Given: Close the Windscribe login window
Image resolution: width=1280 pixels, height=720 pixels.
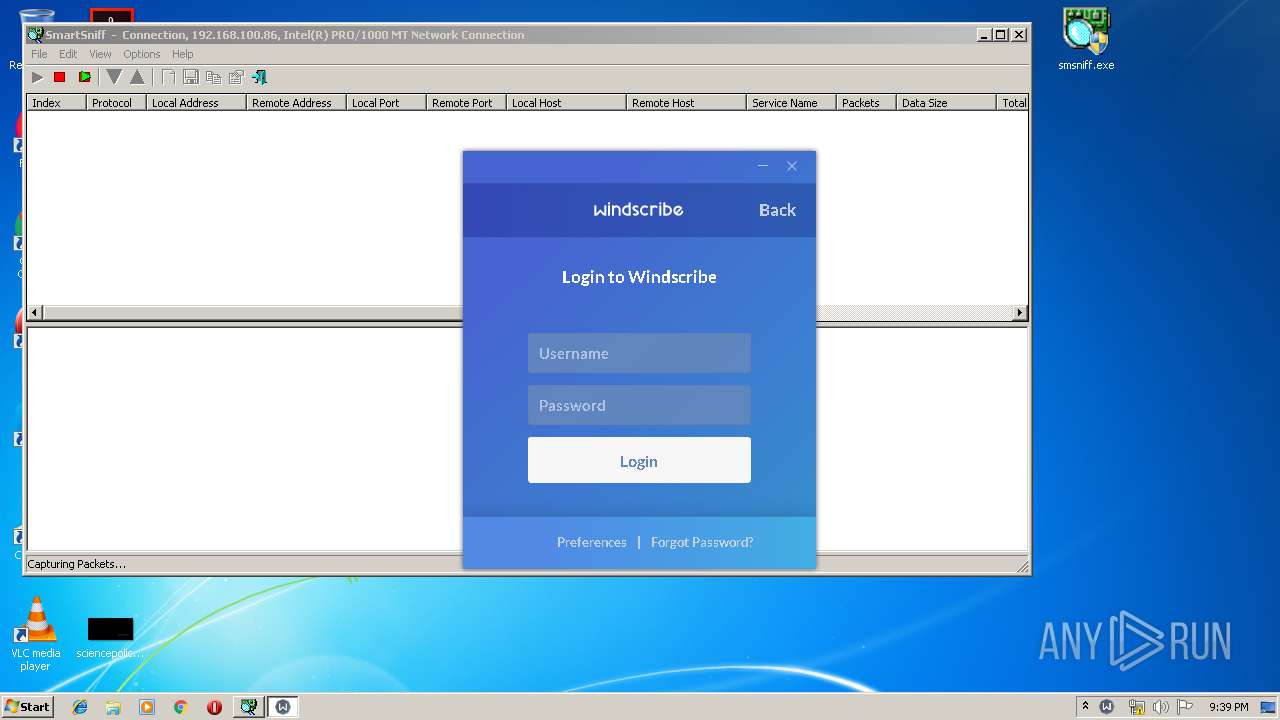Looking at the screenshot, I should click(x=792, y=166).
